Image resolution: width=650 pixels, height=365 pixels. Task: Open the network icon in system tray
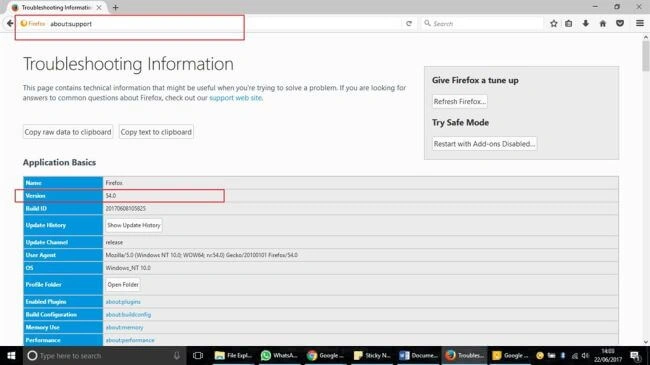click(575, 355)
